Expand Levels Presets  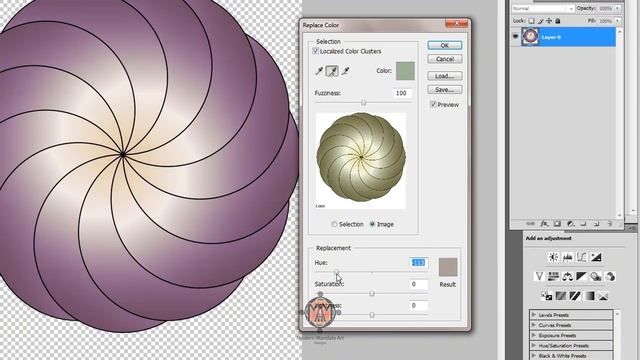pyautogui.click(x=533, y=315)
